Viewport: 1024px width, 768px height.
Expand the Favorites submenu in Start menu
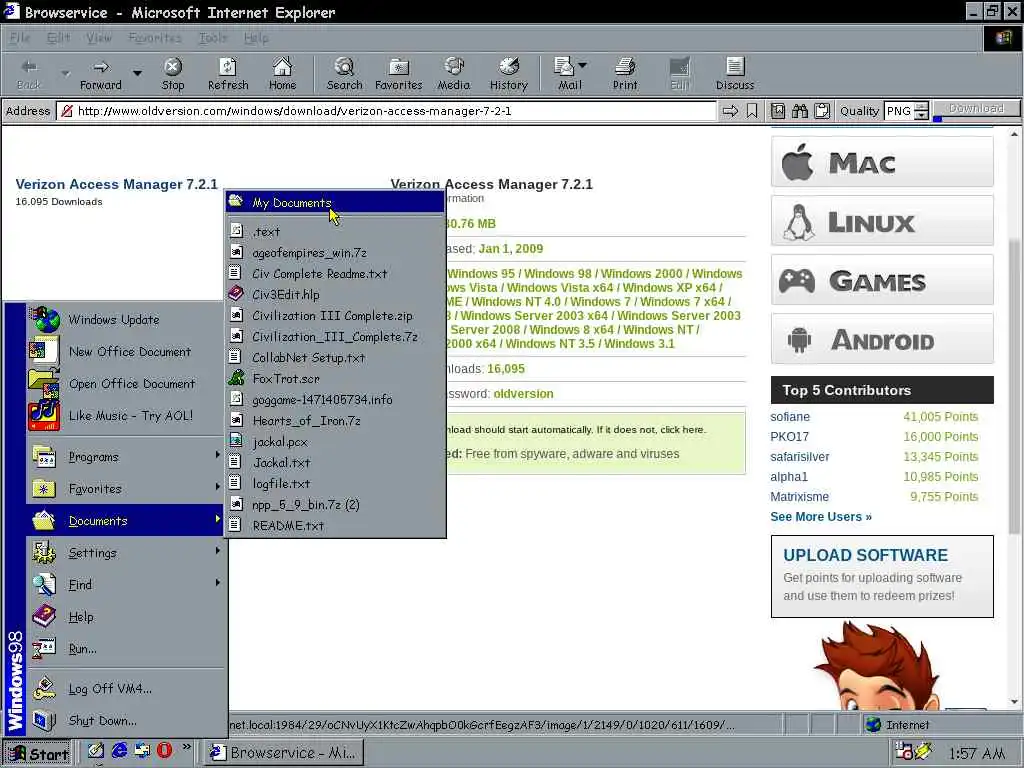[125, 488]
